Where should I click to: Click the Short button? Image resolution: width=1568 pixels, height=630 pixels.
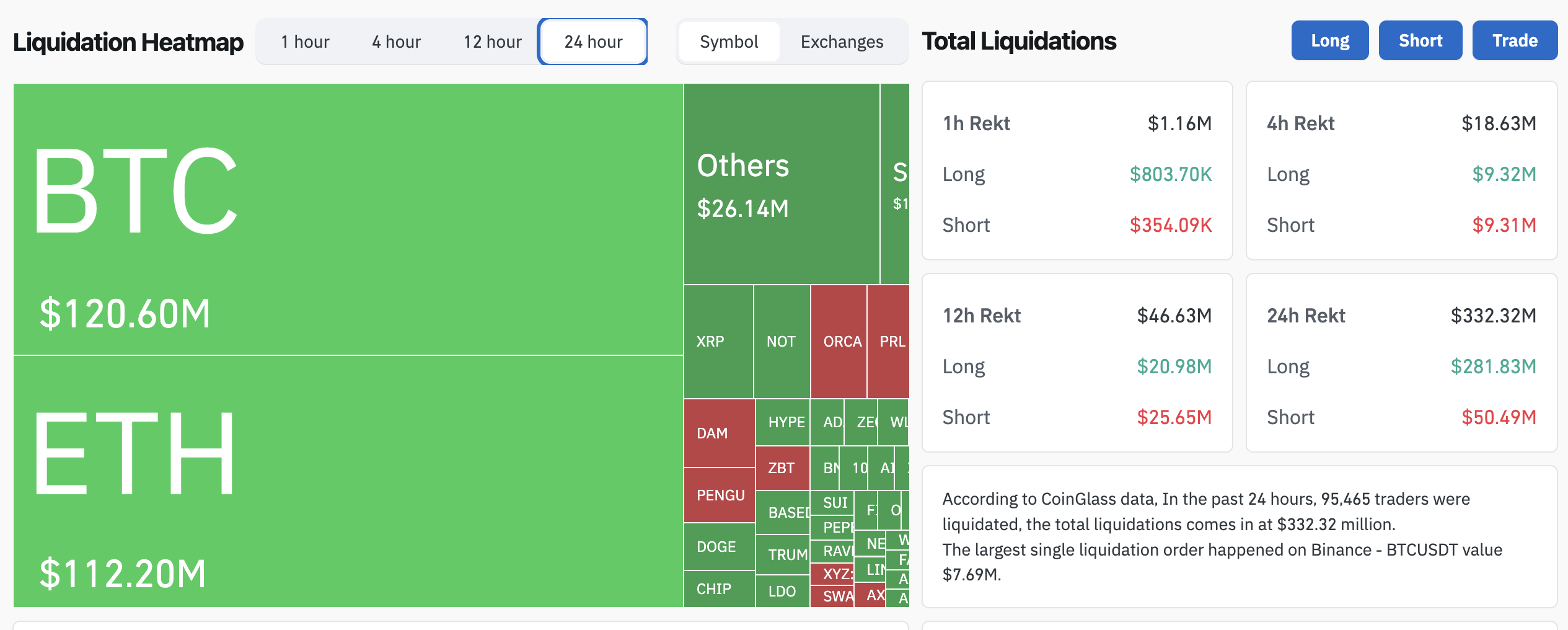[1420, 40]
